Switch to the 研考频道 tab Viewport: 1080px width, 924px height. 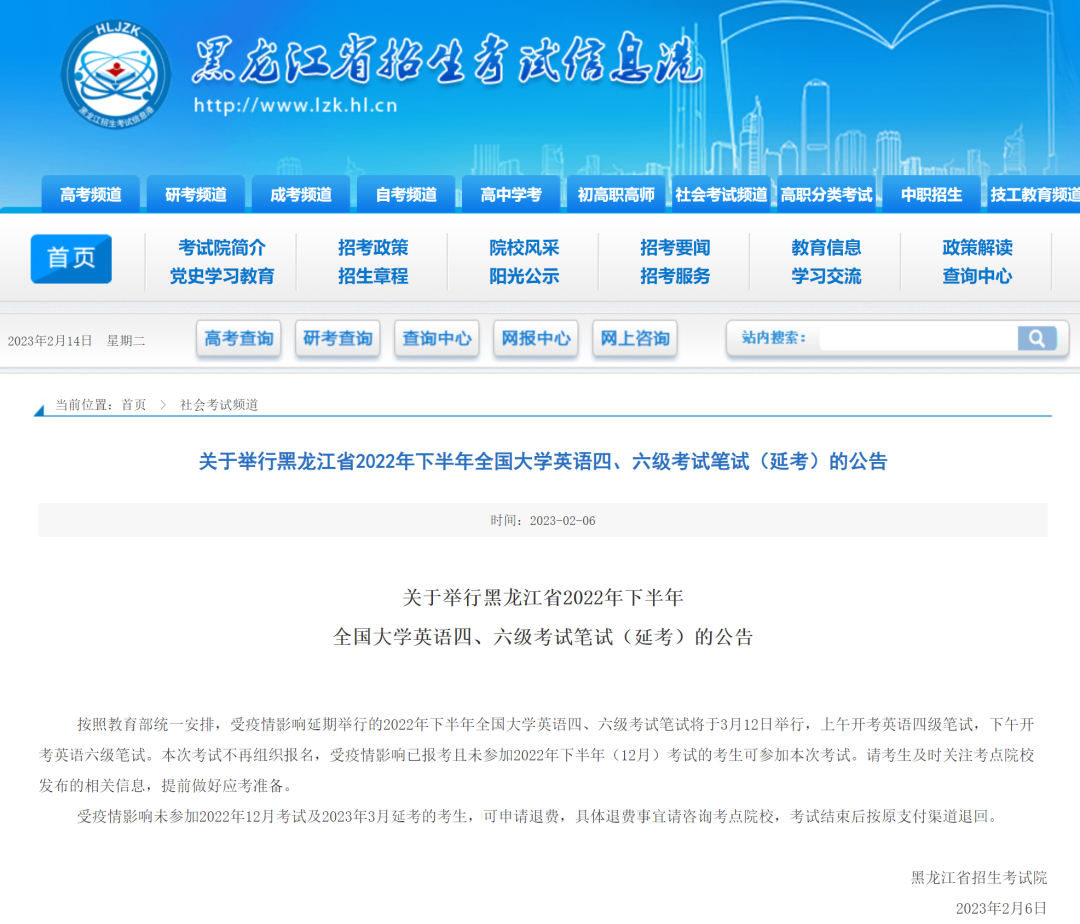[x=196, y=195]
